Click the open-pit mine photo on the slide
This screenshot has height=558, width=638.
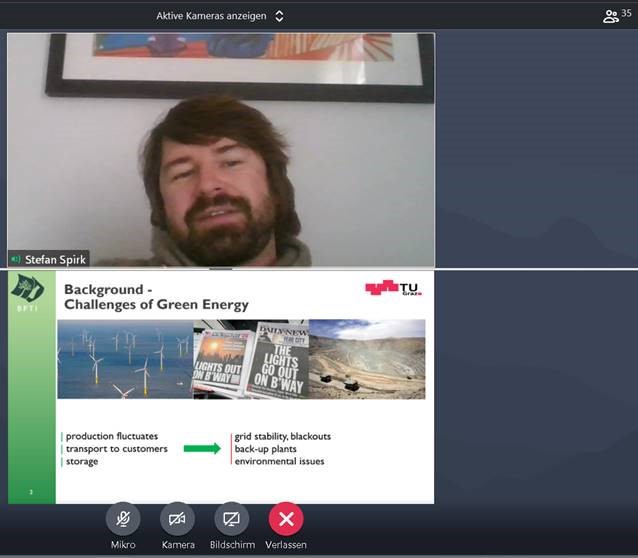[367, 359]
